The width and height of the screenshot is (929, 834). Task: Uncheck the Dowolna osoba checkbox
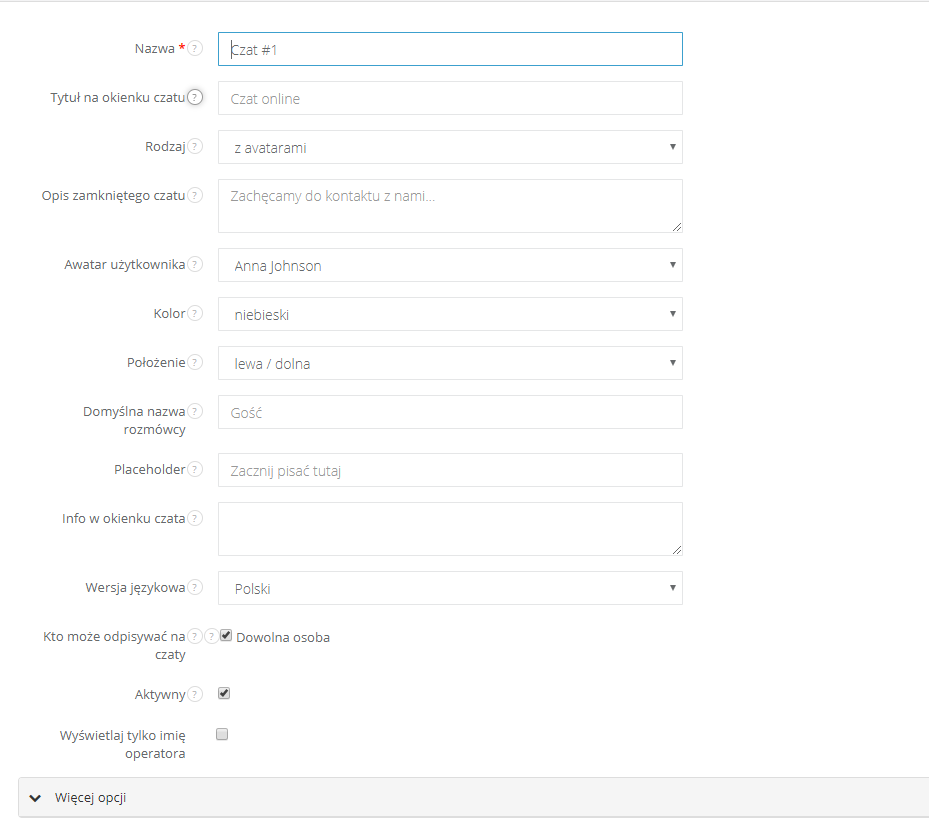click(226, 635)
